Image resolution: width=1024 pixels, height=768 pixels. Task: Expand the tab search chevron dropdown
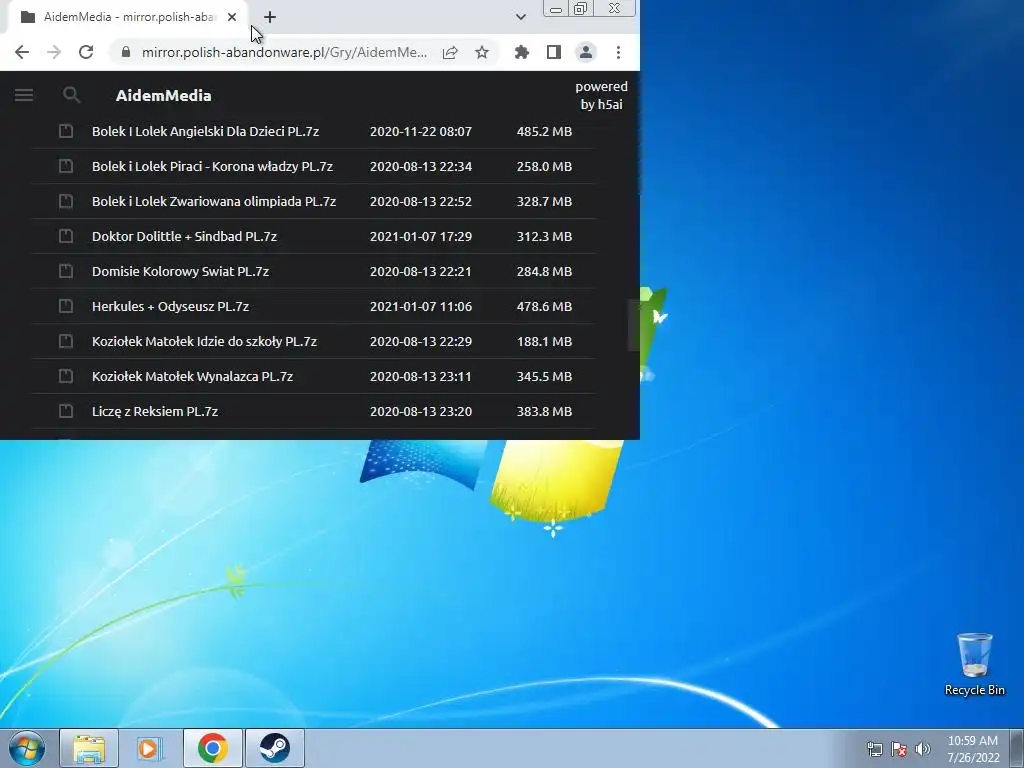tap(520, 17)
